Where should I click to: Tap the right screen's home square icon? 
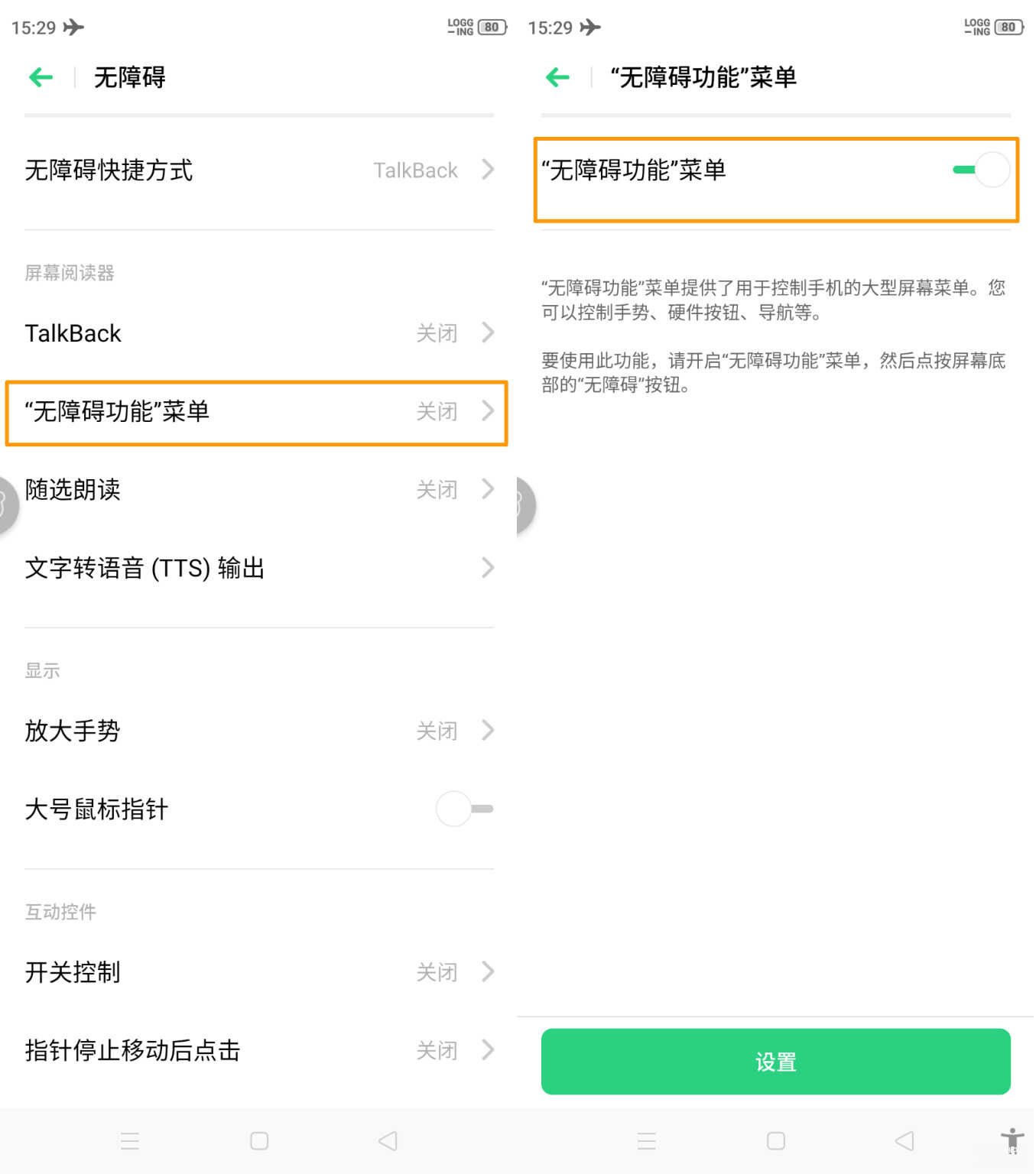pos(776,1141)
